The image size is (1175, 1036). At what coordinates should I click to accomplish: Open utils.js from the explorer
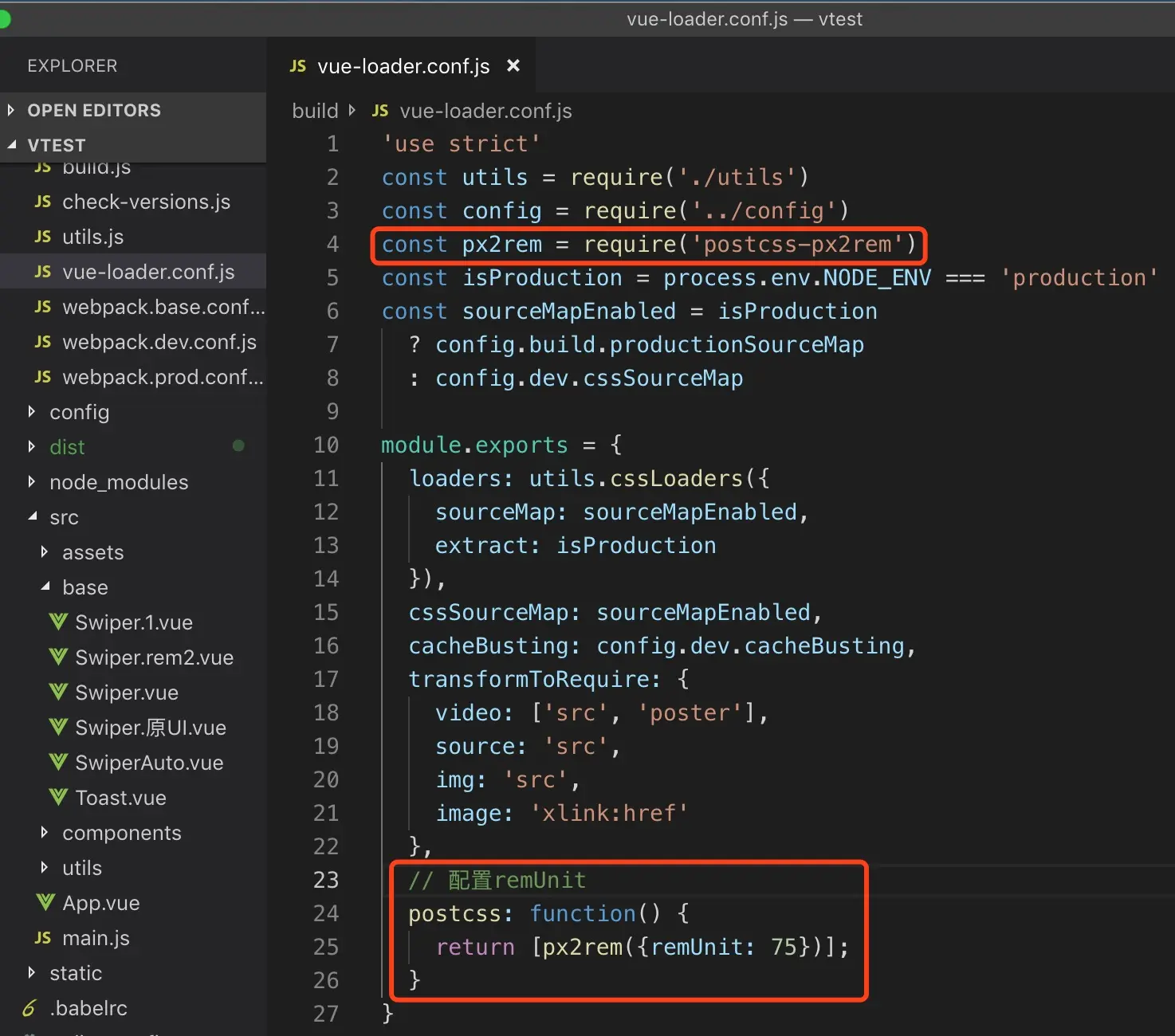93,237
